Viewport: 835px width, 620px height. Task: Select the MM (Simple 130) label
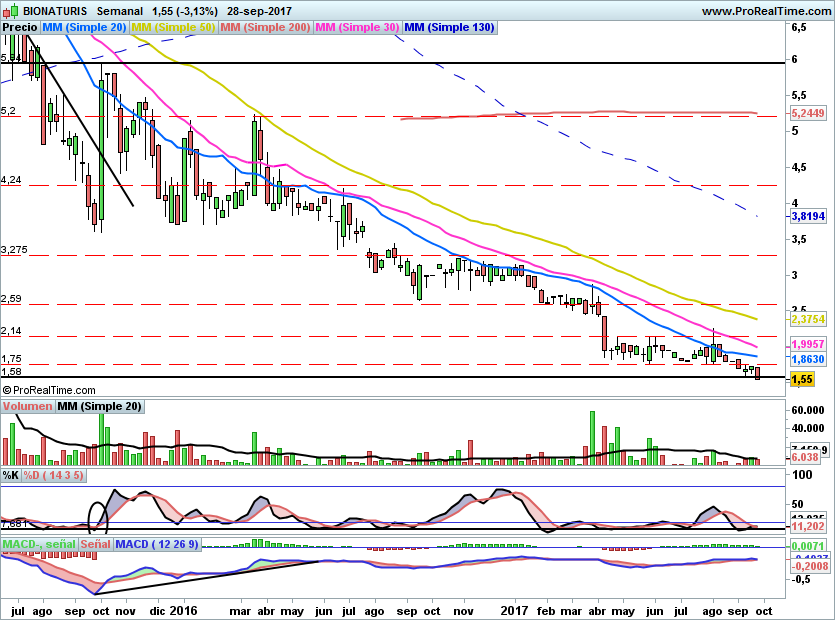(449, 27)
